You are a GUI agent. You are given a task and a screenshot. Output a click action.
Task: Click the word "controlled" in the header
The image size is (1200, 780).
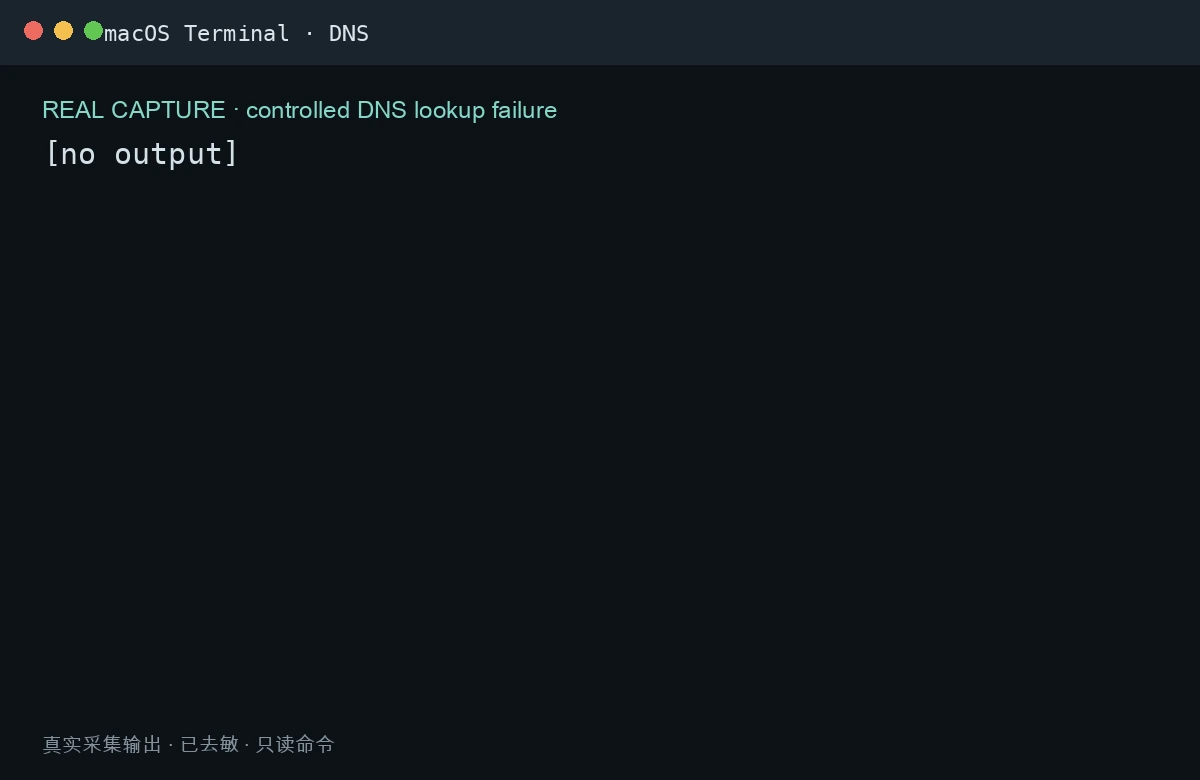298,110
